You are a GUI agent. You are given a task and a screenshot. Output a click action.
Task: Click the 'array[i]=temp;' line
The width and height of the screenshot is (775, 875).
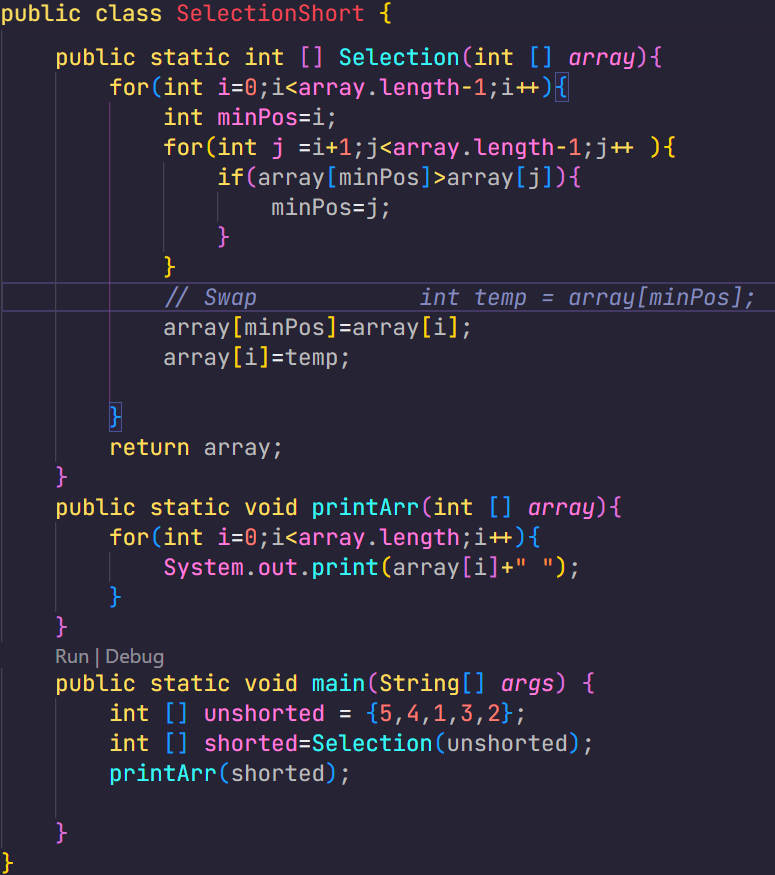(x=257, y=358)
